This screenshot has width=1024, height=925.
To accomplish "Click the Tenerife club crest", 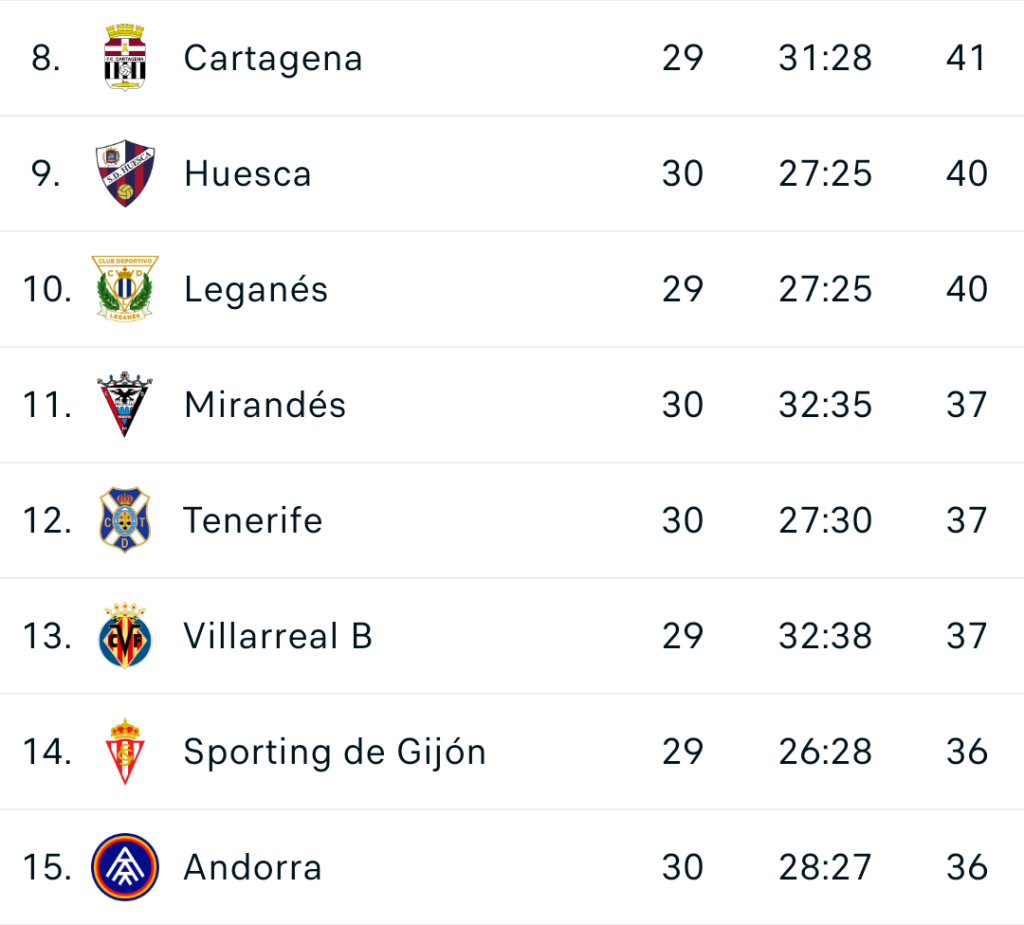I will tap(126, 521).
